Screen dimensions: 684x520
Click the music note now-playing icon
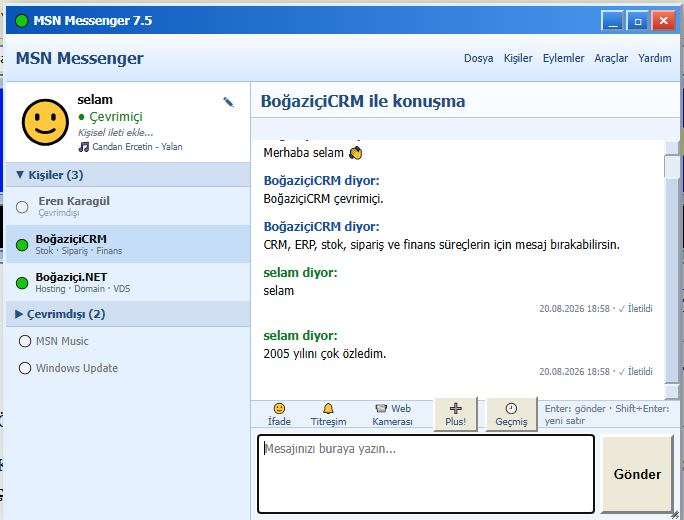(83, 147)
